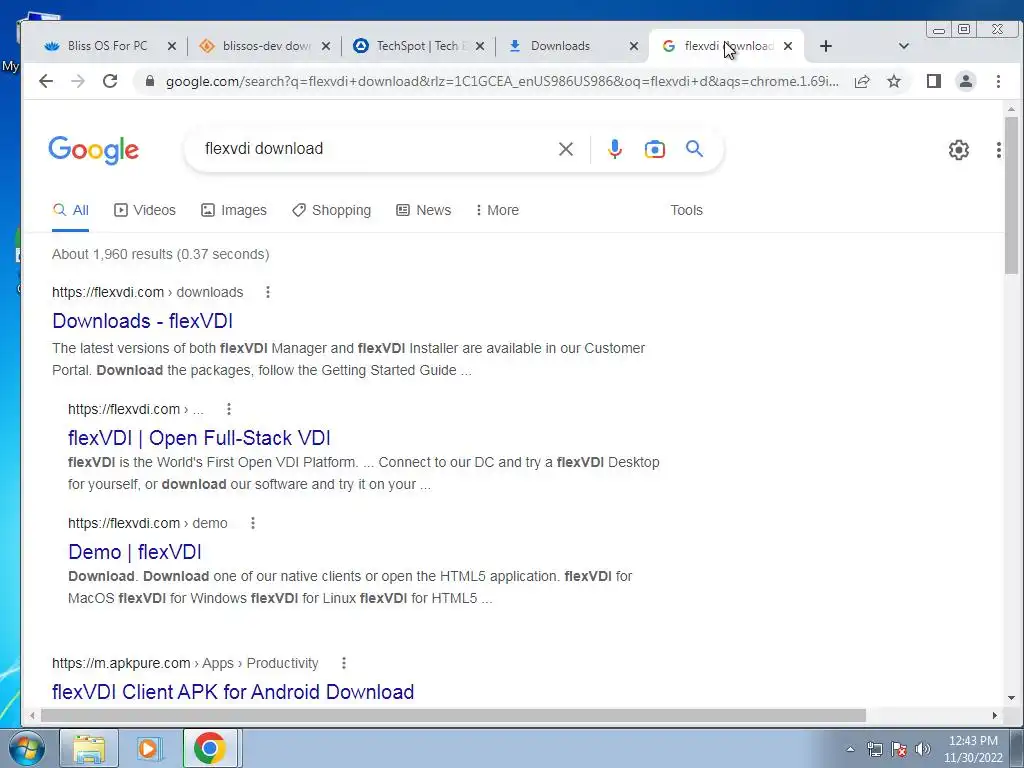1024x768 pixels.
Task: Select the All results filter
Action: coord(71,210)
